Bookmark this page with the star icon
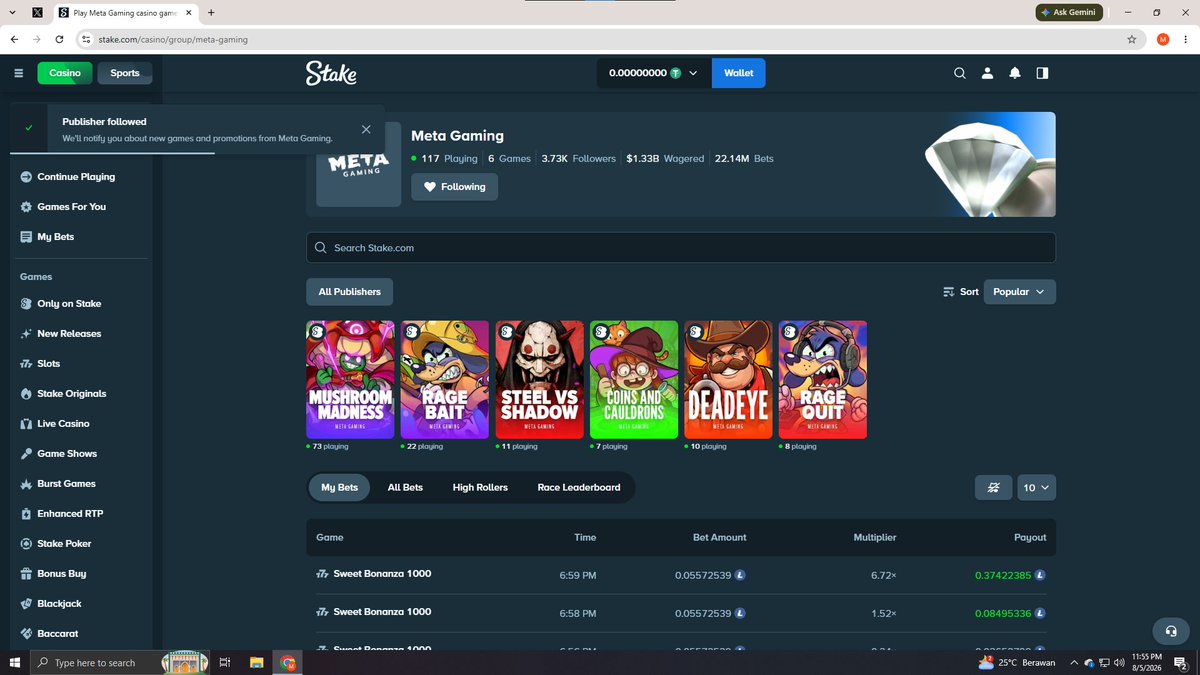The width and height of the screenshot is (1200, 675). pyautogui.click(x=1131, y=40)
